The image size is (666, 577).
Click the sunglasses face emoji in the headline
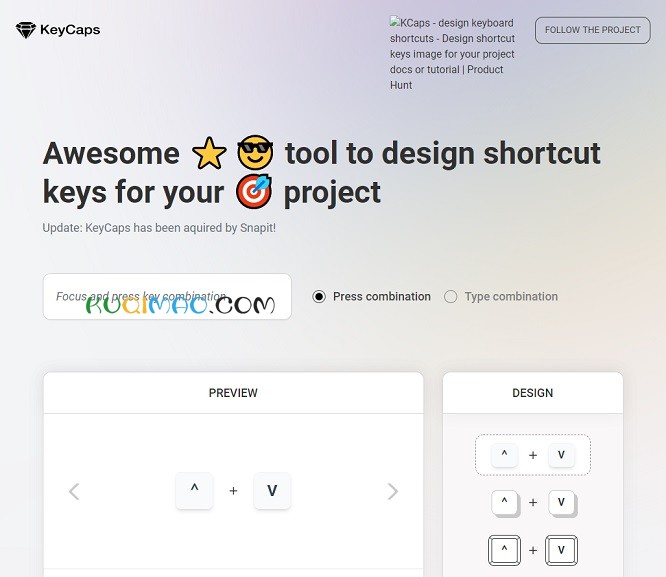(x=255, y=153)
